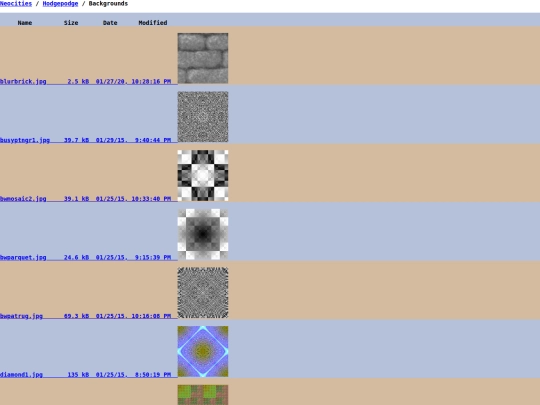
Task: Click the 2.5 kB size value
Action: pyautogui.click(x=78, y=82)
